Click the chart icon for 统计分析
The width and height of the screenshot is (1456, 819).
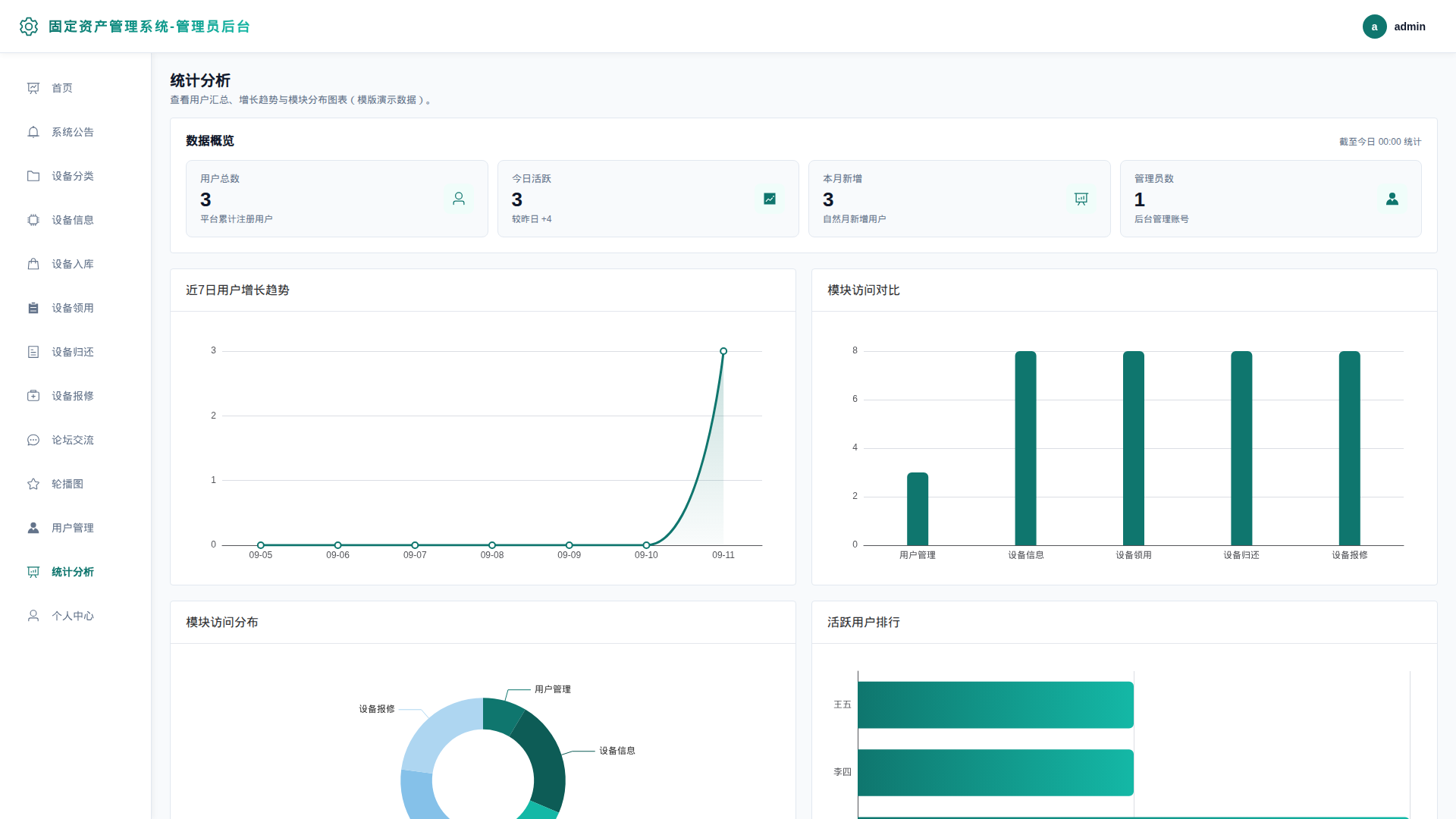coord(33,572)
